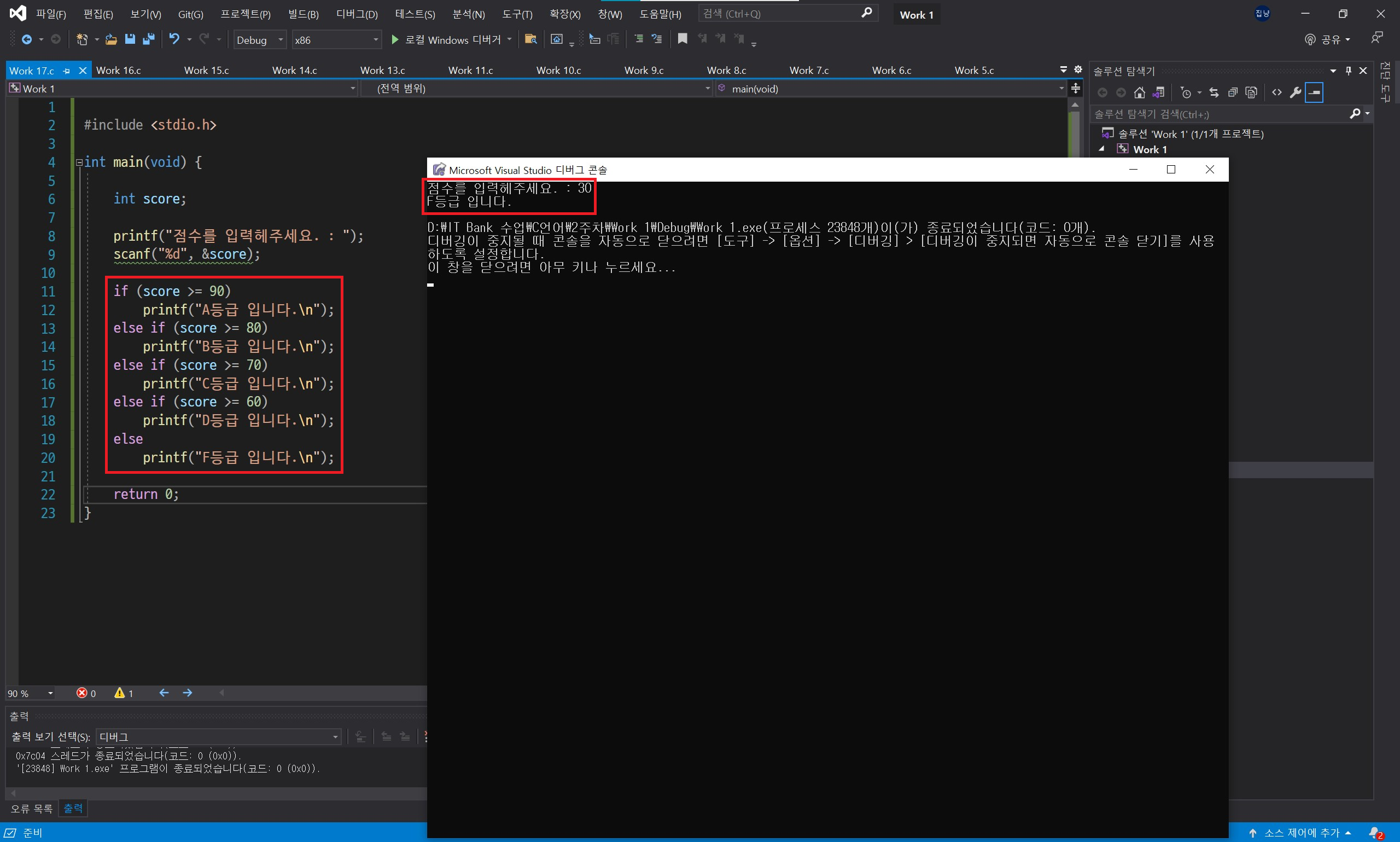The image size is (1400, 842).
Task: Toggle Preview Selected Items in Solution Explorer
Action: point(1314,92)
